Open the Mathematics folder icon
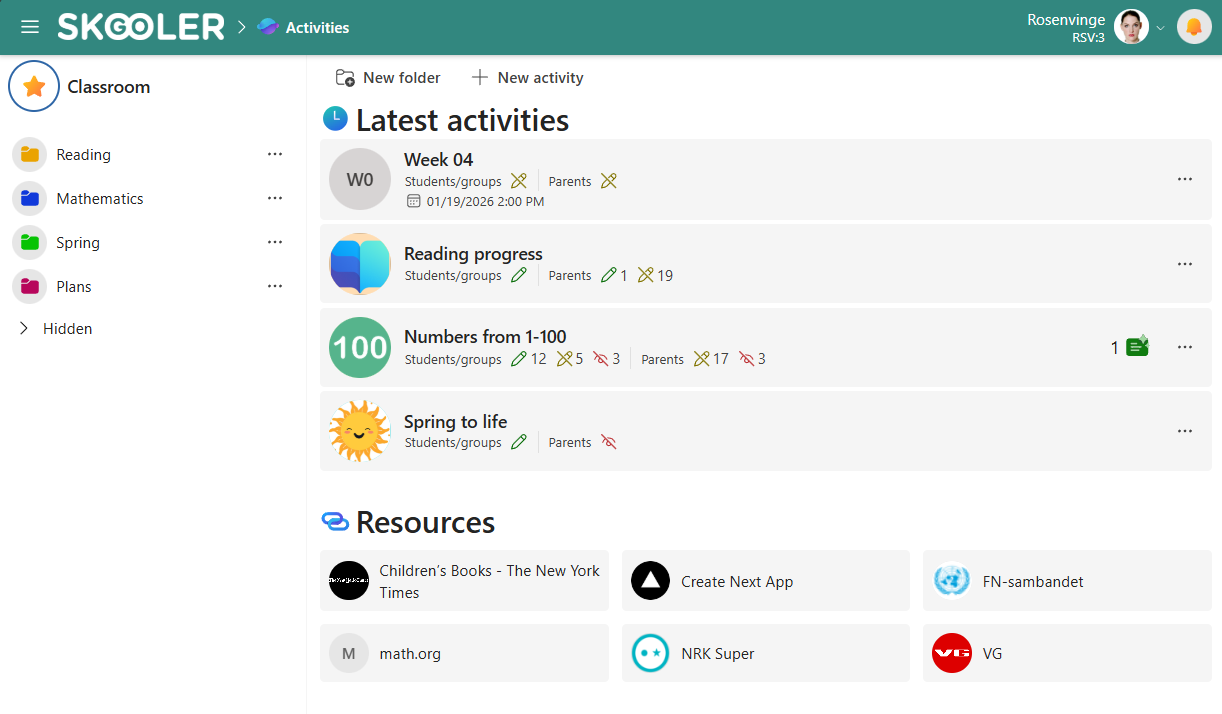The width and height of the screenshot is (1222, 714). [x=30, y=199]
